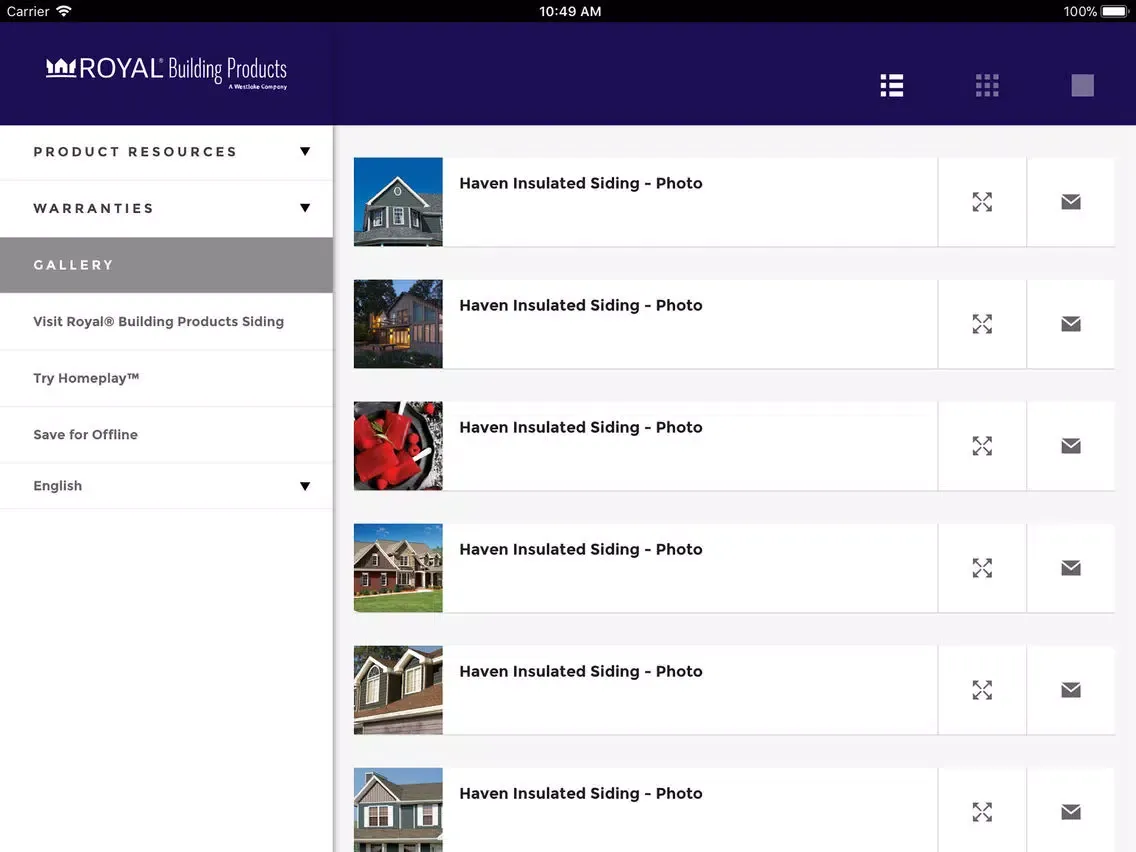Open the night-lit house thumbnail

[x=398, y=324]
